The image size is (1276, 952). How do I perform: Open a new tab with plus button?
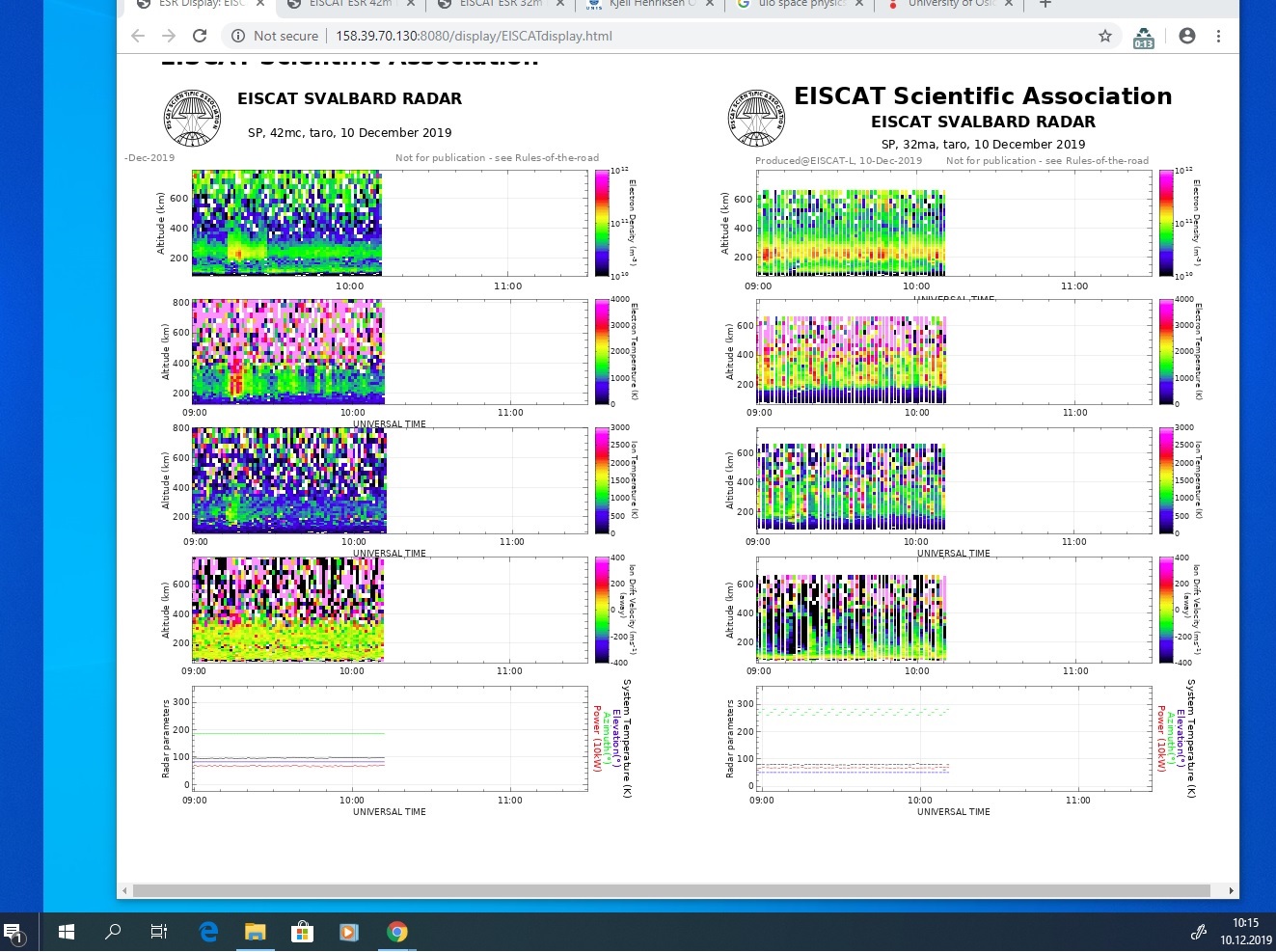click(1045, 4)
